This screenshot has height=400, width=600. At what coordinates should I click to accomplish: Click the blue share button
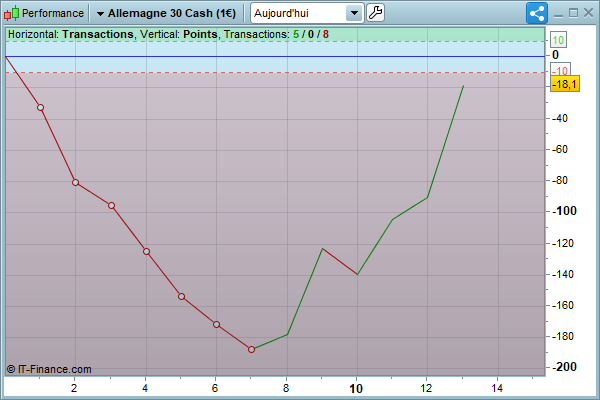pyautogui.click(x=536, y=13)
